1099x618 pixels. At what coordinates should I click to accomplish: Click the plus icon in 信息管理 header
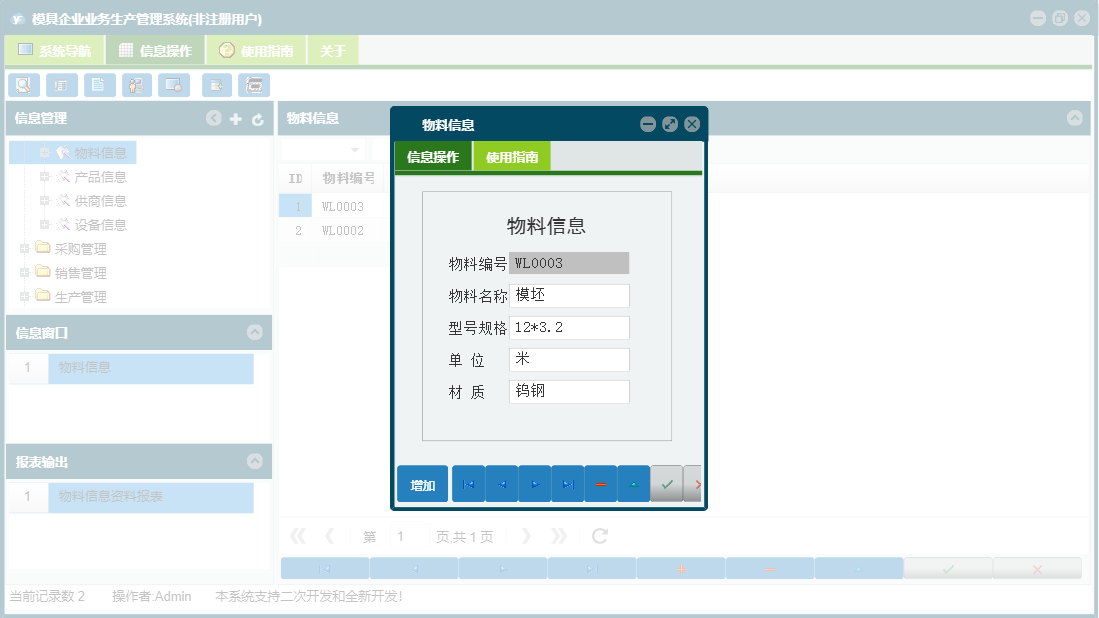[236, 119]
